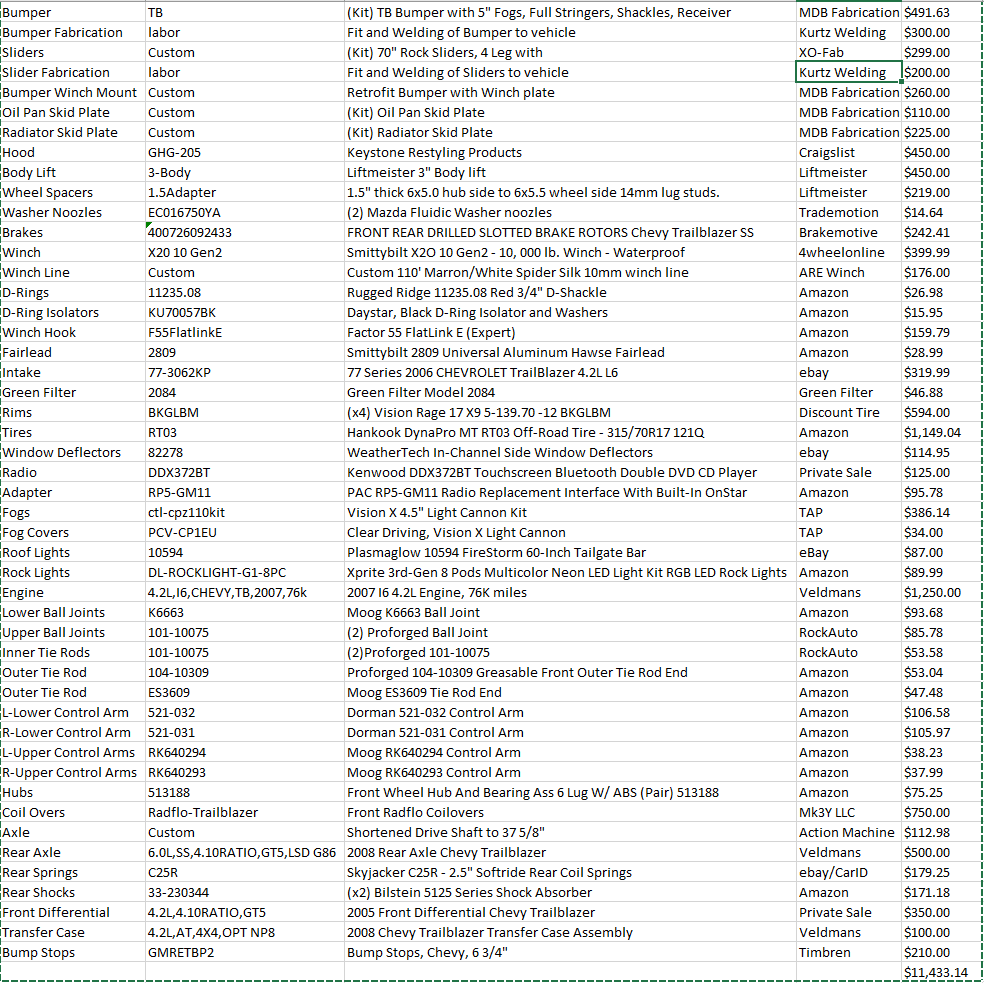The height and width of the screenshot is (983, 984).
Task: Select the "Hankook DynaPro MT RT03" description cell
Action: click(570, 432)
